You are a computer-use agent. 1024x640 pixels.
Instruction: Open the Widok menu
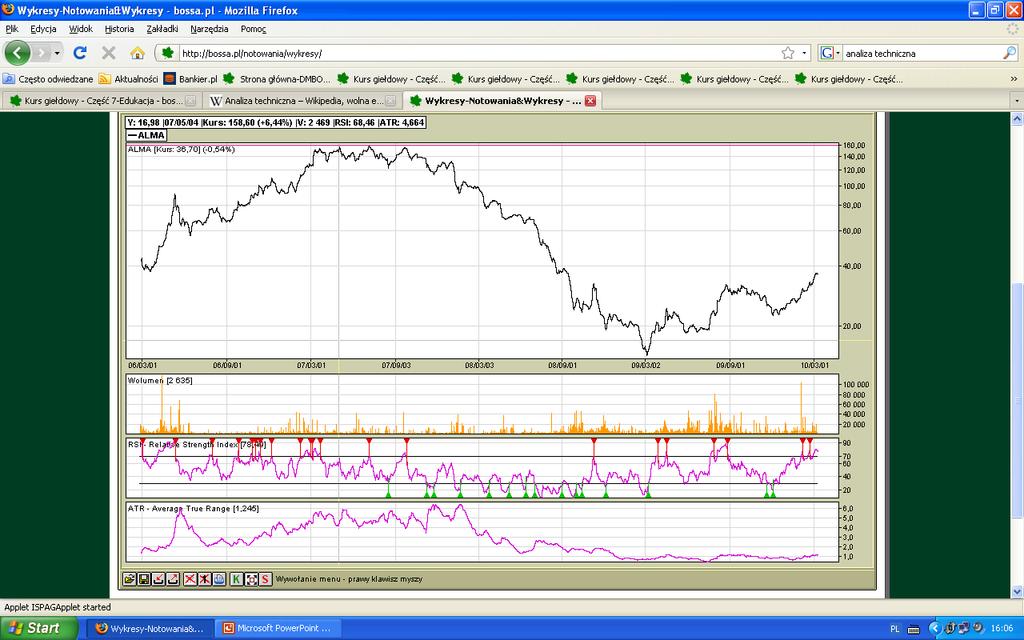81,29
